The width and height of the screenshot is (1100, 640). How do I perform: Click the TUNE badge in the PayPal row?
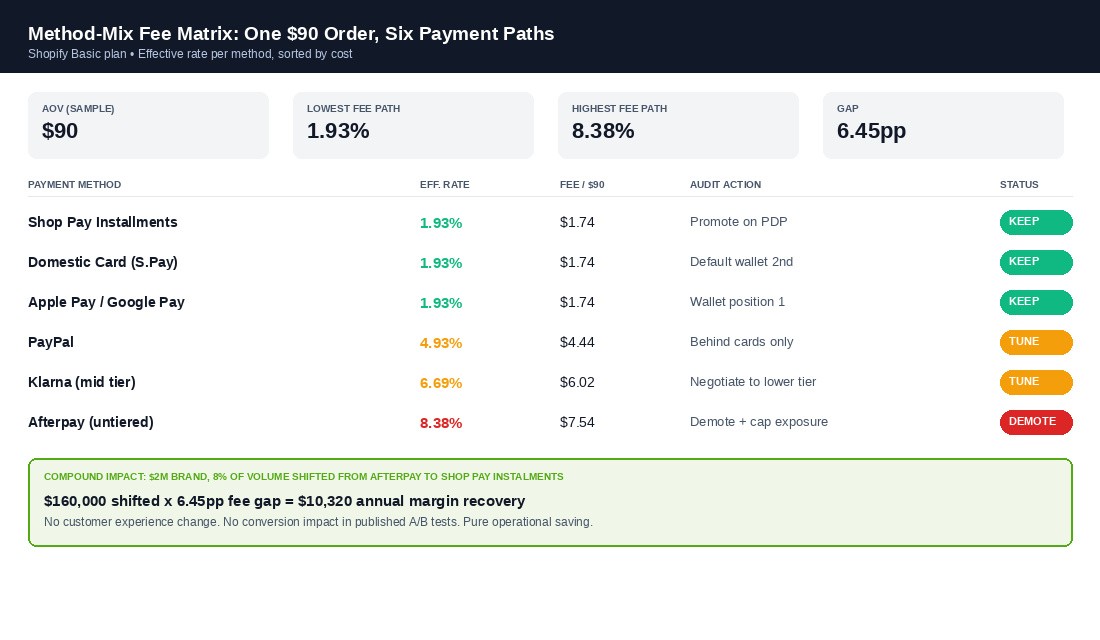click(1035, 342)
